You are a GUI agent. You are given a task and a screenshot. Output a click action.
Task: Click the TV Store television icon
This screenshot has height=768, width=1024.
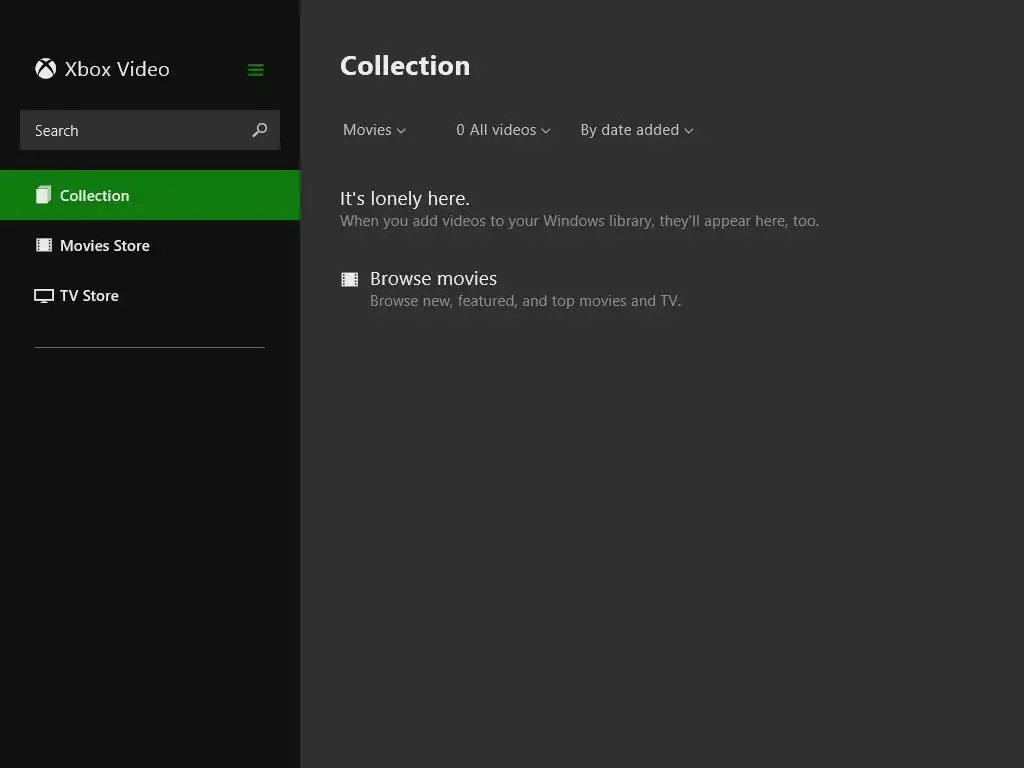click(x=44, y=296)
